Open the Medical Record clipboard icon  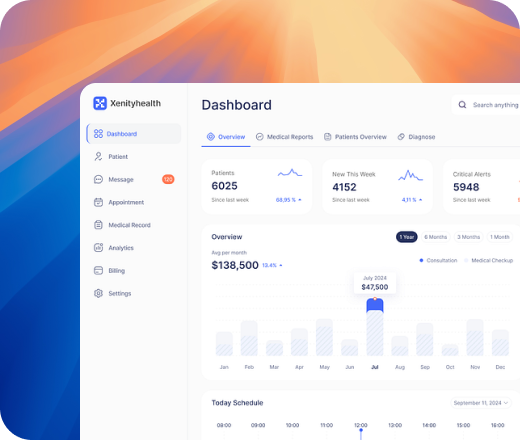pyautogui.click(x=98, y=225)
